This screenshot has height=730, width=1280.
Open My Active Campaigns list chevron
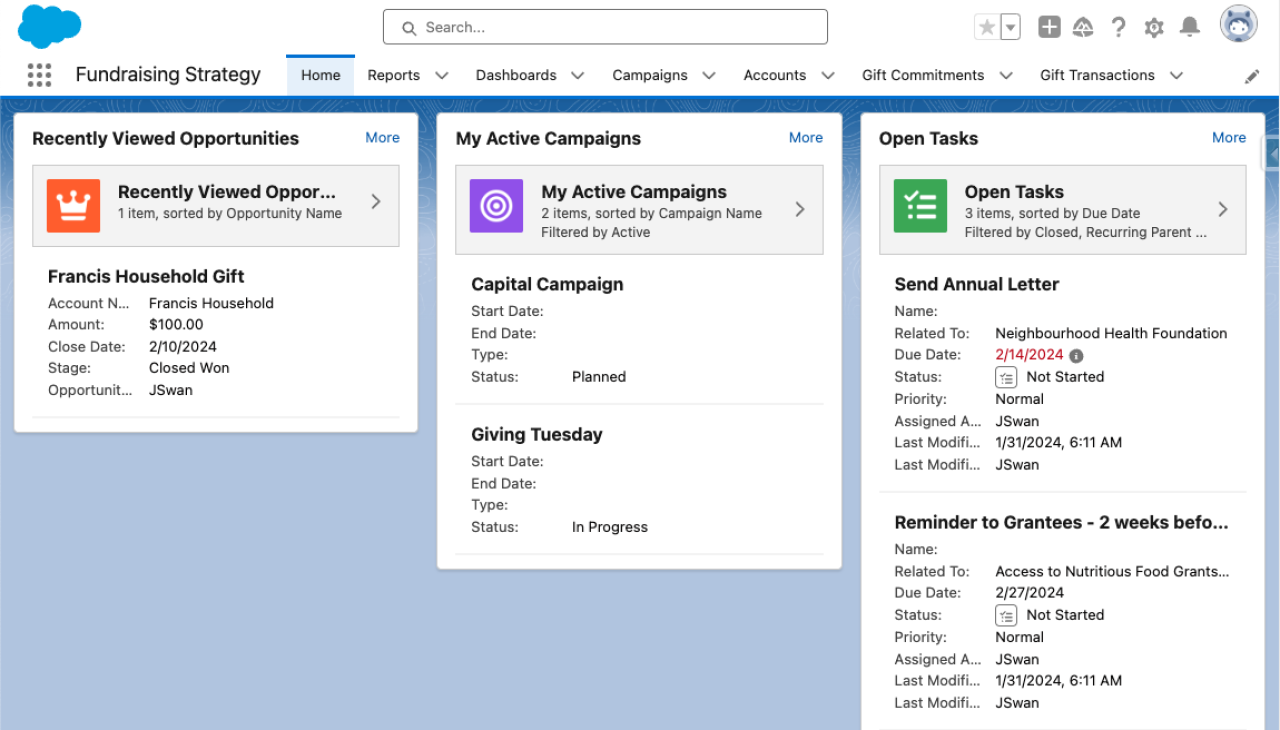click(x=800, y=209)
